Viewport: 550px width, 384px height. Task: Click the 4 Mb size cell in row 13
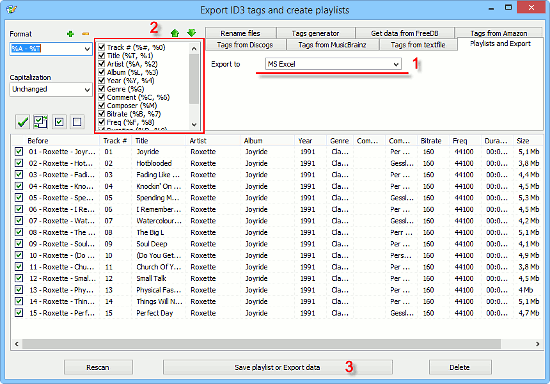(526, 290)
